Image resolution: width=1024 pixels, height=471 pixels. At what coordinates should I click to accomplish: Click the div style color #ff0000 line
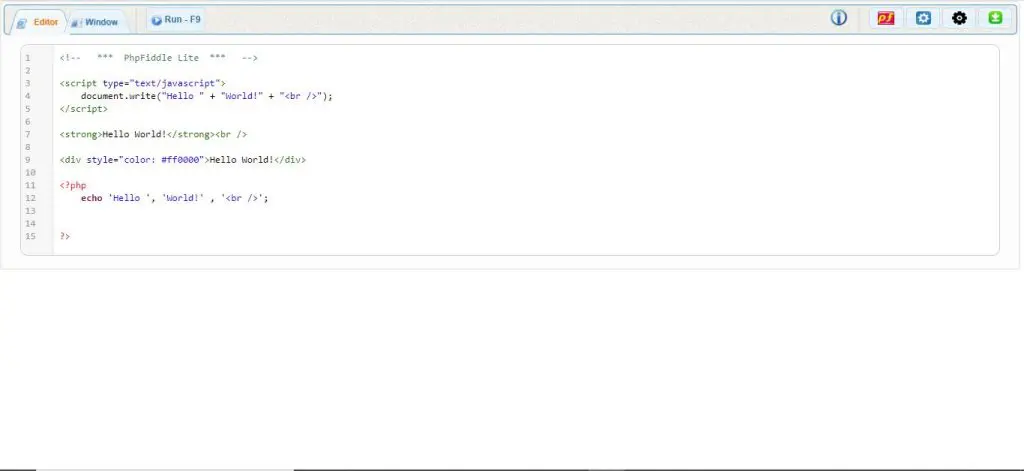[x=182, y=159]
